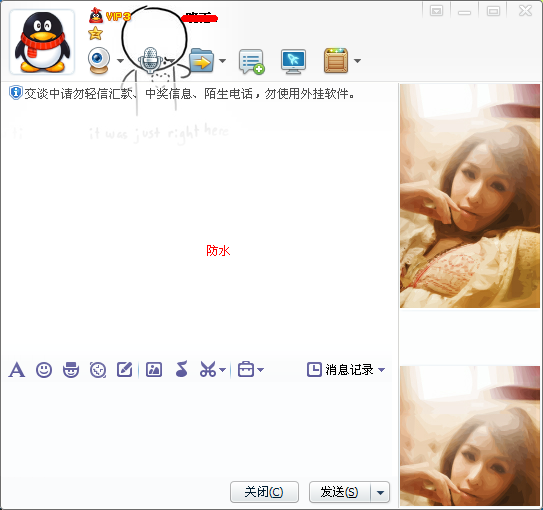Open the handwriting input pencil icon
The height and width of the screenshot is (510, 543).
coord(125,369)
